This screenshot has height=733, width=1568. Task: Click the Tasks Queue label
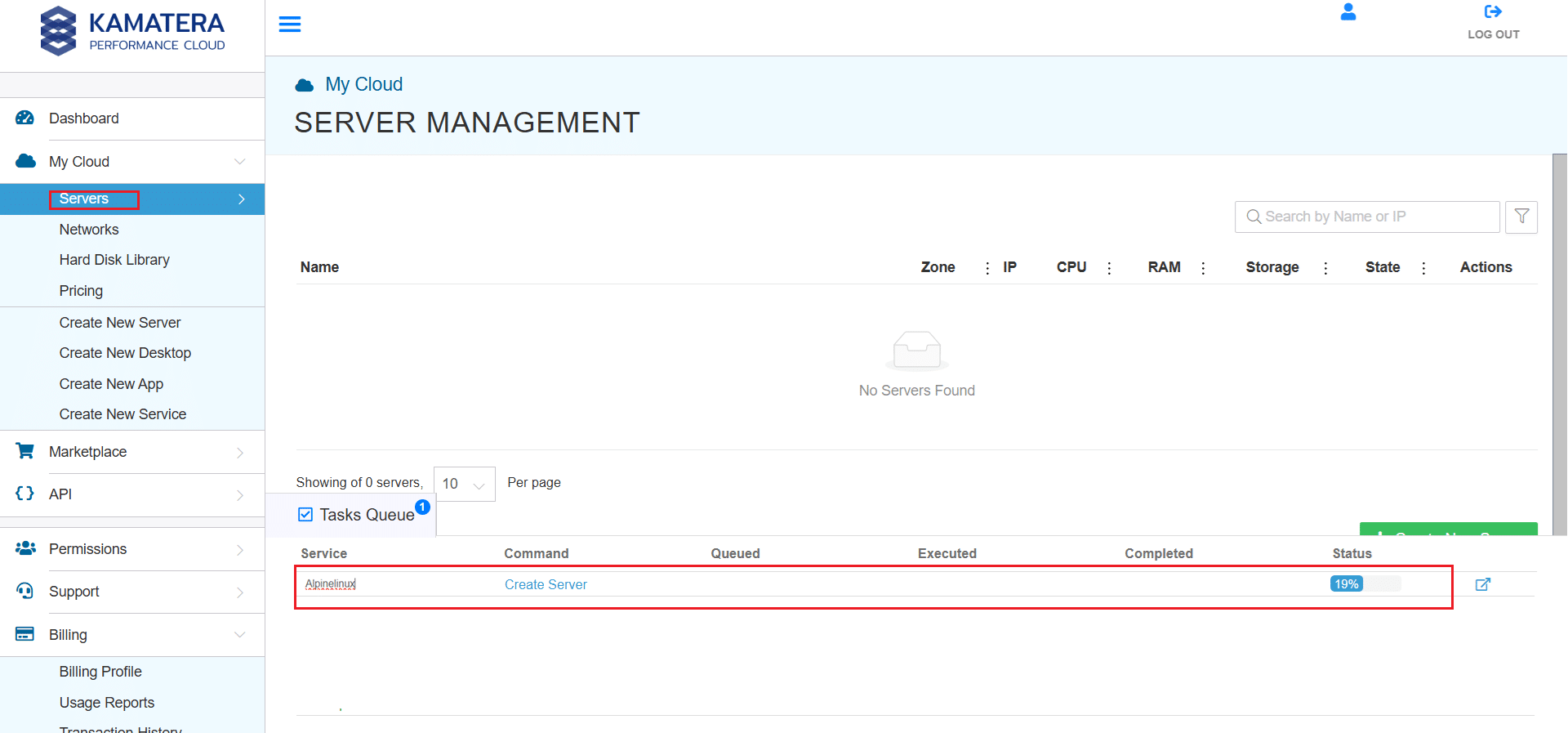(x=367, y=515)
